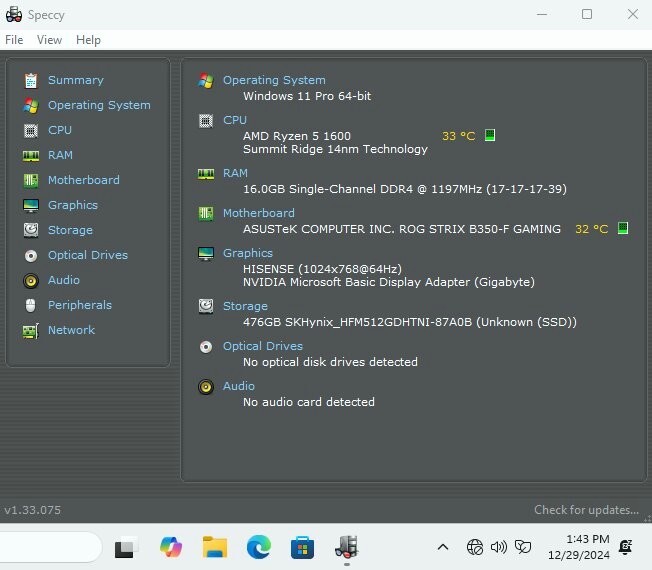Select Operating System in the sidebar
652x570 pixels.
pyautogui.click(x=99, y=105)
